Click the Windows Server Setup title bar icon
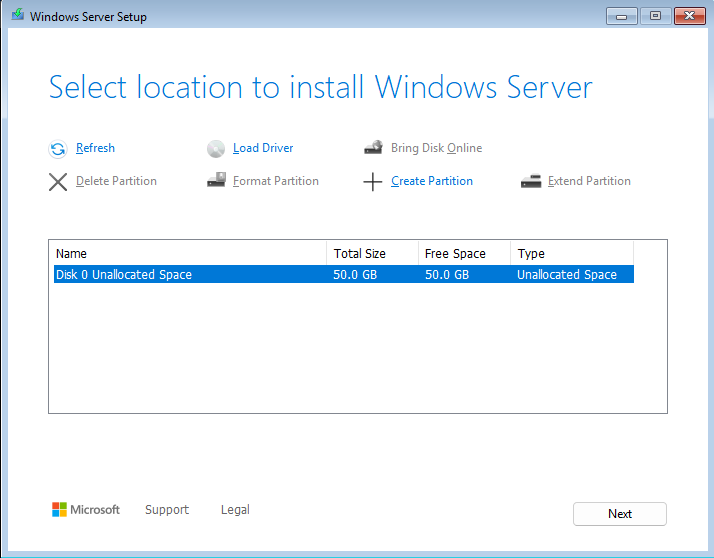 click(16, 17)
